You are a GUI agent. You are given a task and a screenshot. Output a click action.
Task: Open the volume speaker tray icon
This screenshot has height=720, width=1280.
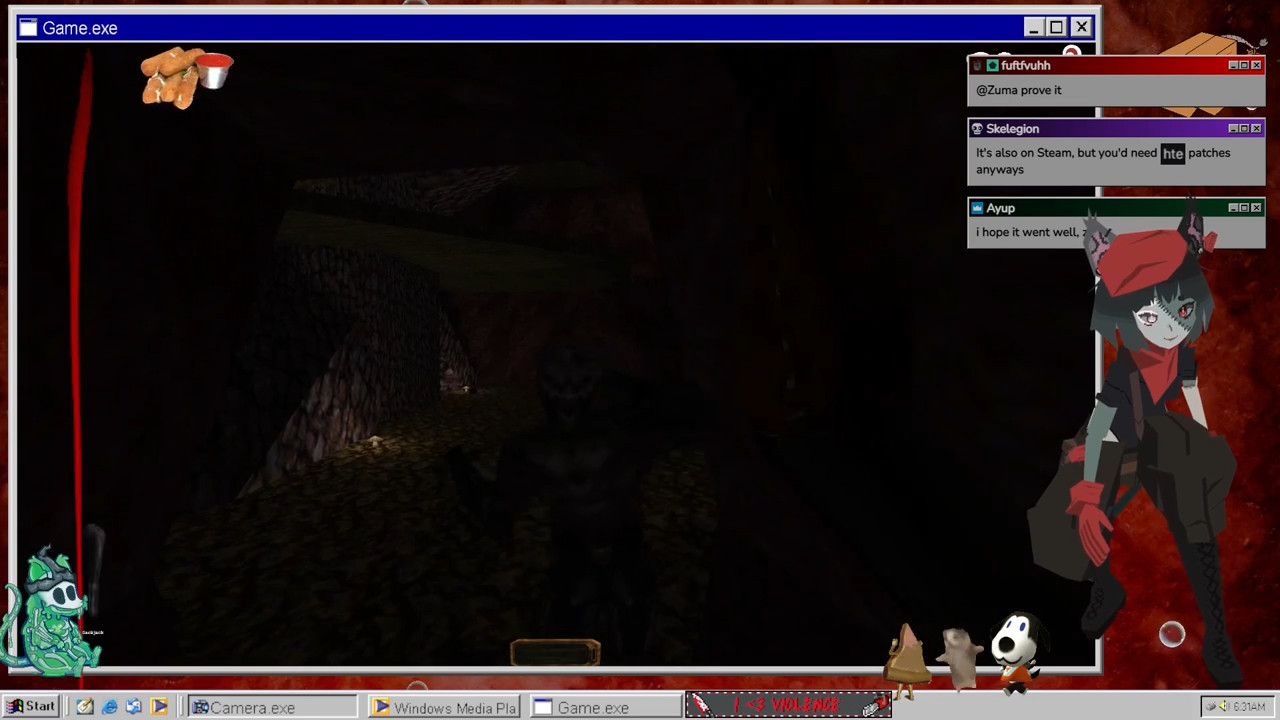point(1222,707)
